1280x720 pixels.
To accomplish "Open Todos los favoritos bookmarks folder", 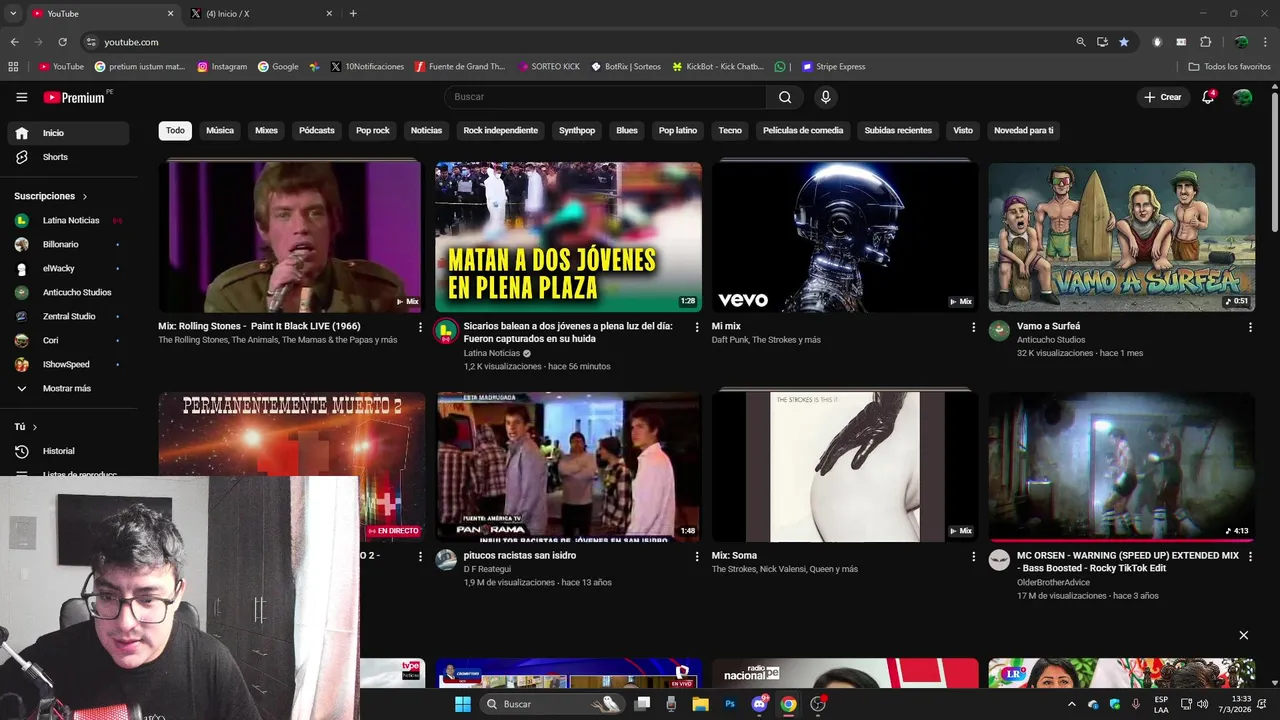I will [x=1230, y=67].
